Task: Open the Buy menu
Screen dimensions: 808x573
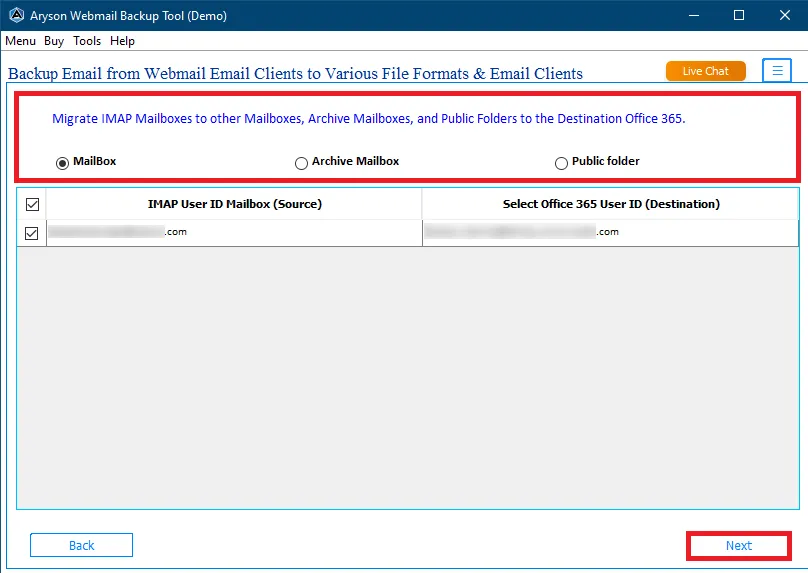Action: (x=54, y=41)
